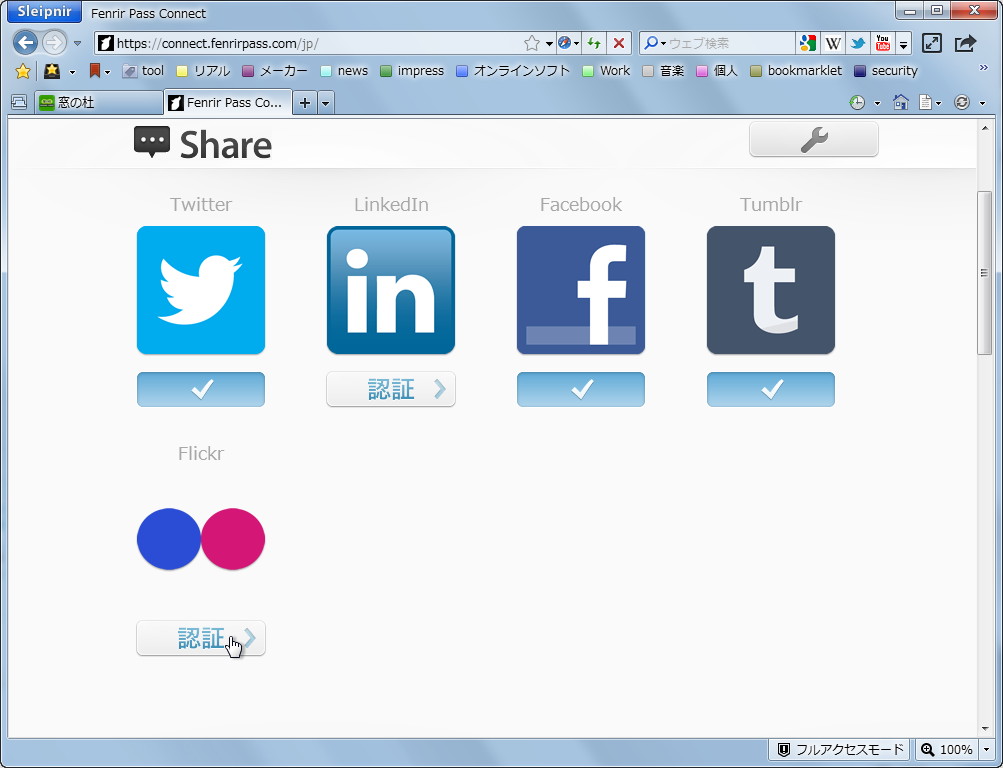Image resolution: width=1003 pixels, height=768 pixels.
Task: Click the tab list panel icon
Action: click(x=19, y=102)
